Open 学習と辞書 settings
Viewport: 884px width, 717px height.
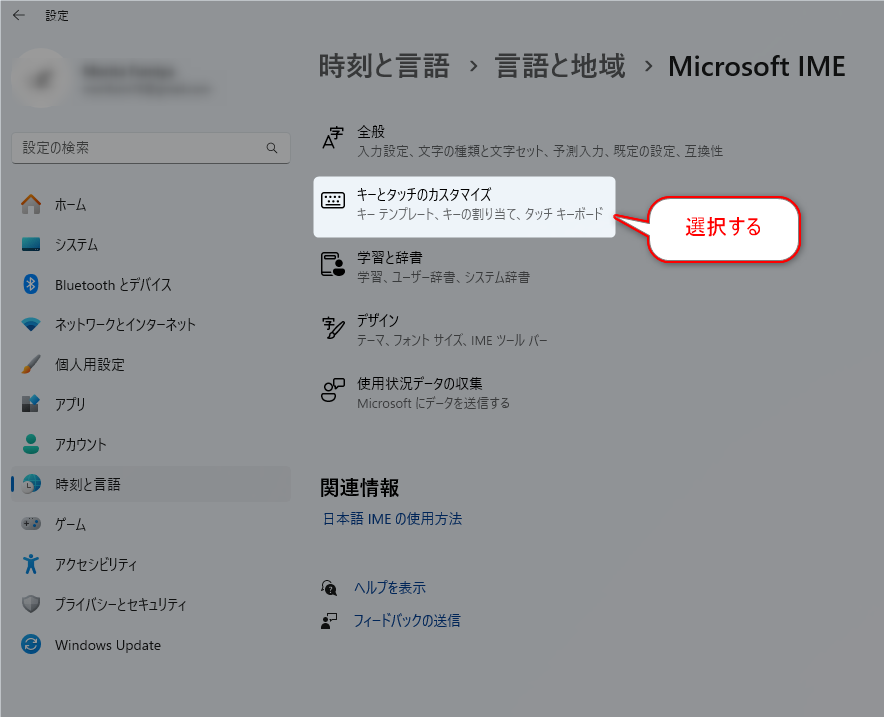pyautogui.click(x=426, y=267)
